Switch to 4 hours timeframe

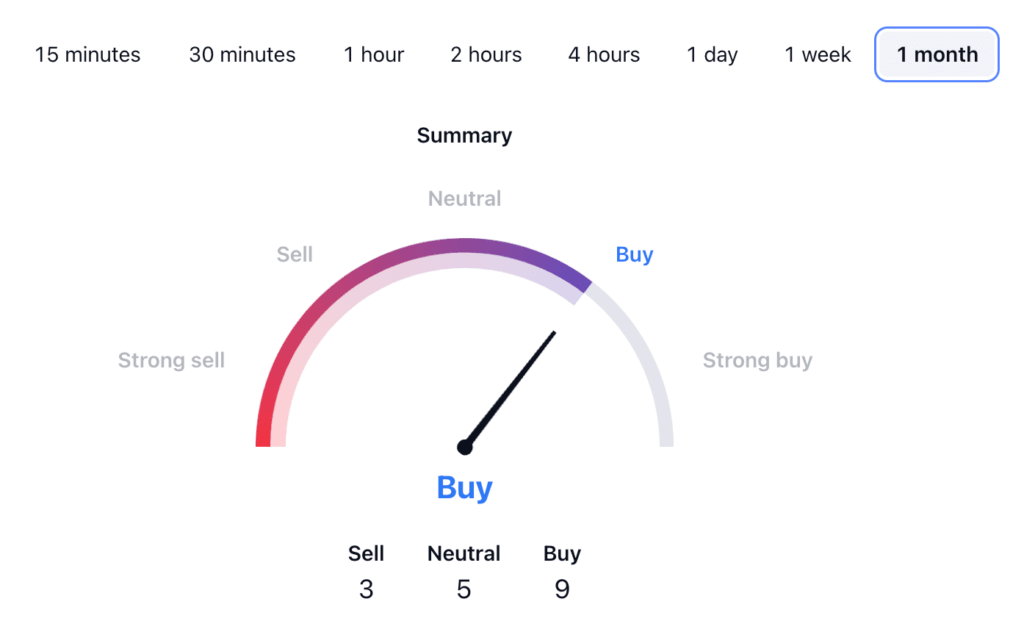coord(603,54)
